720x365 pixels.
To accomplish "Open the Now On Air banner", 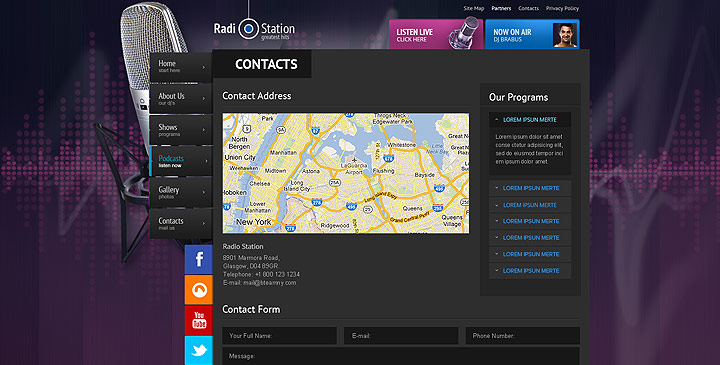I will (532, 34).
